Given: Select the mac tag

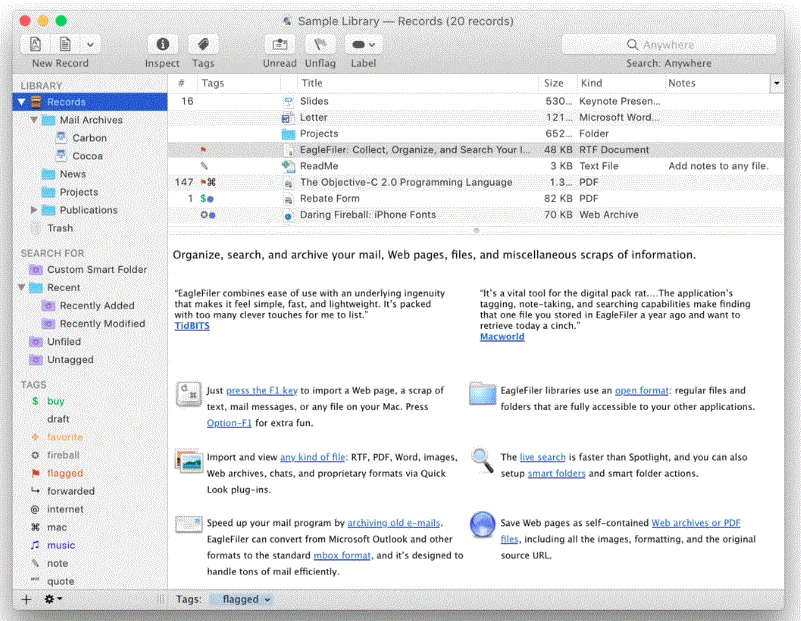Looking at the screenshot, I should point(57,527).
